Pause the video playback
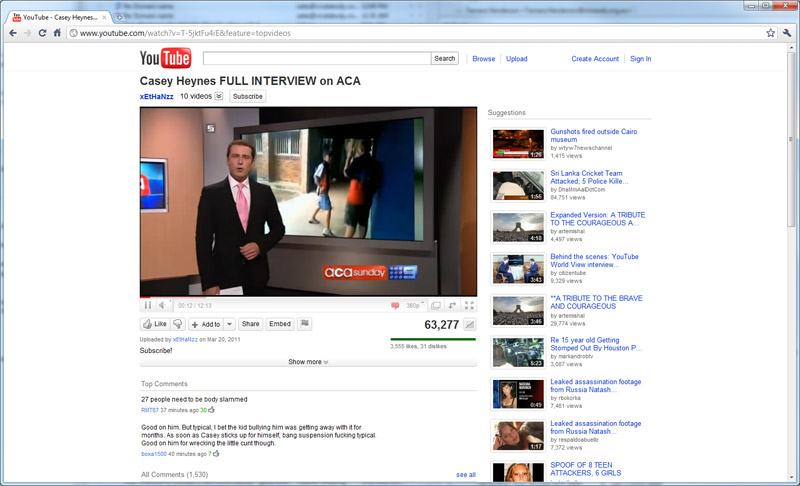Image resolution: width=800 pixels, height=486 pixels. pos(147,305)
